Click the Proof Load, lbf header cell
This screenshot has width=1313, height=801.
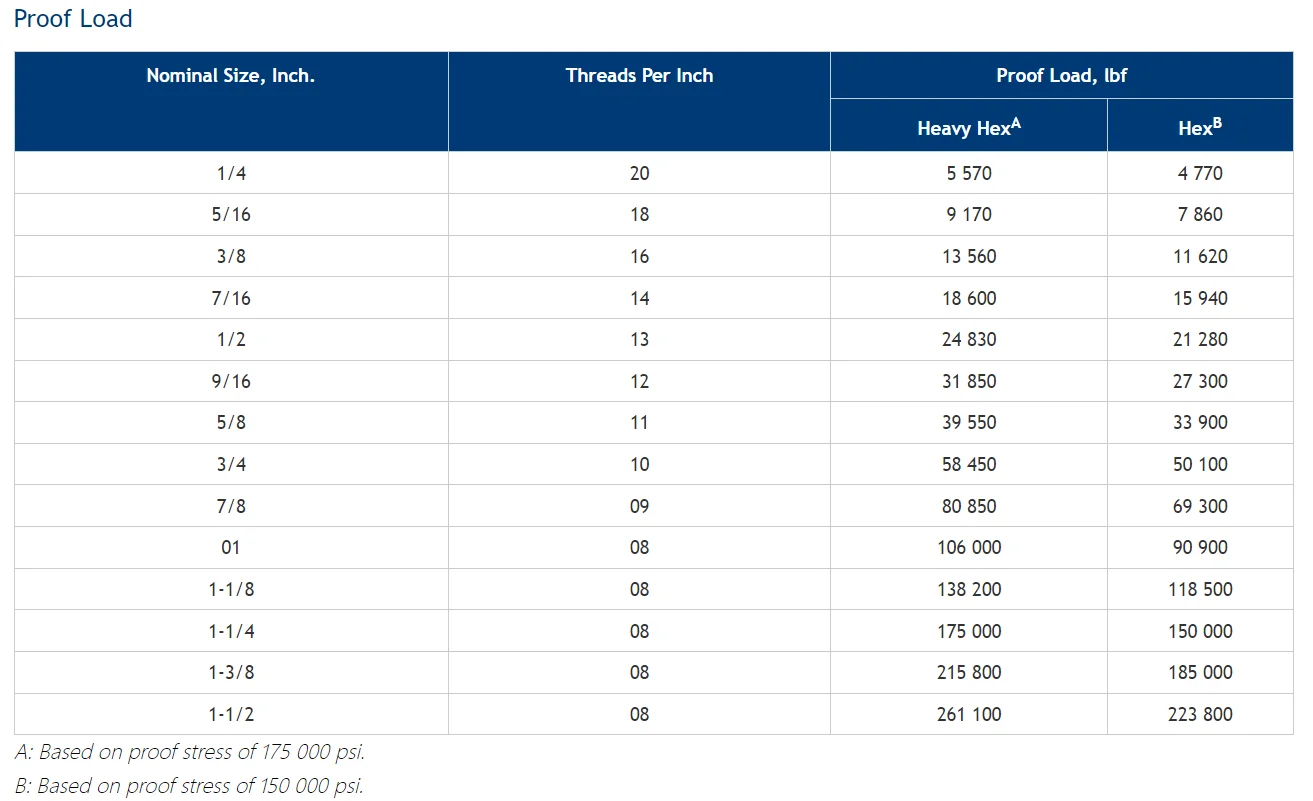click(x=1061, y=76)
